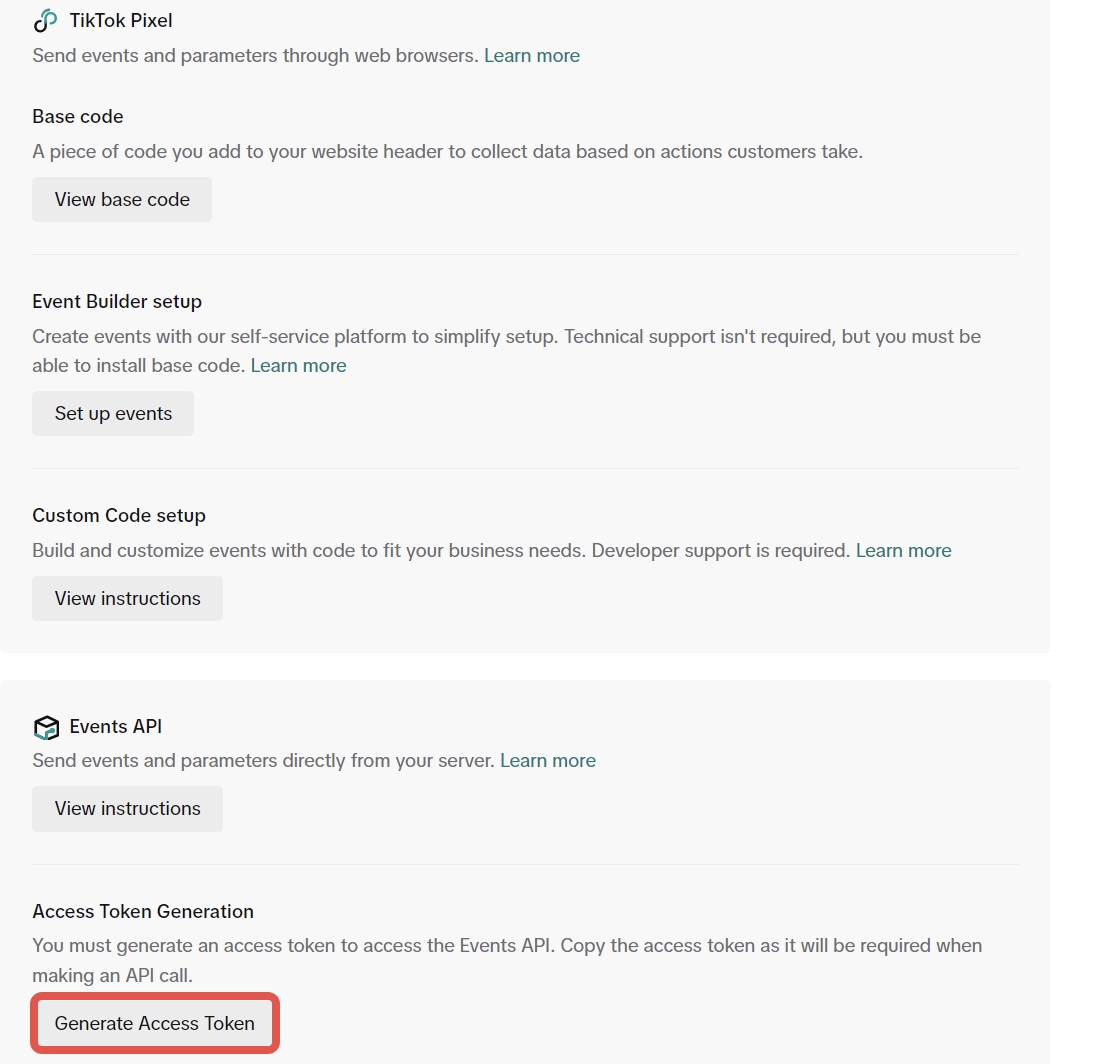Select the TikTok Pixel section title
The image size is (1098, 1064).
pos(120,20)
